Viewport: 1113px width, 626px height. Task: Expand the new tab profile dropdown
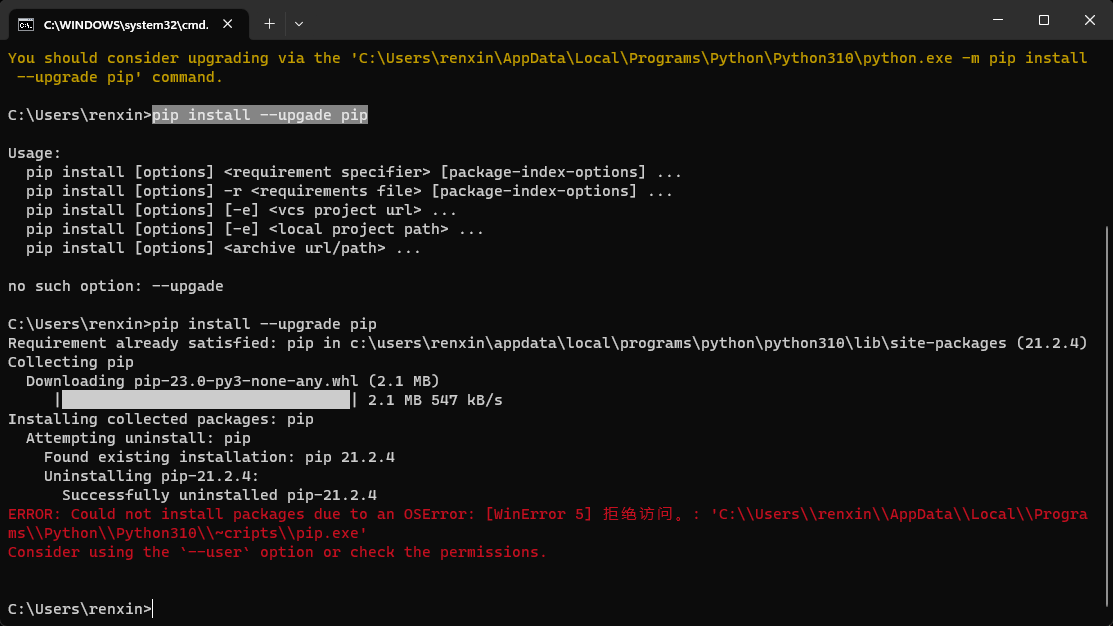[x=299, y=23]
